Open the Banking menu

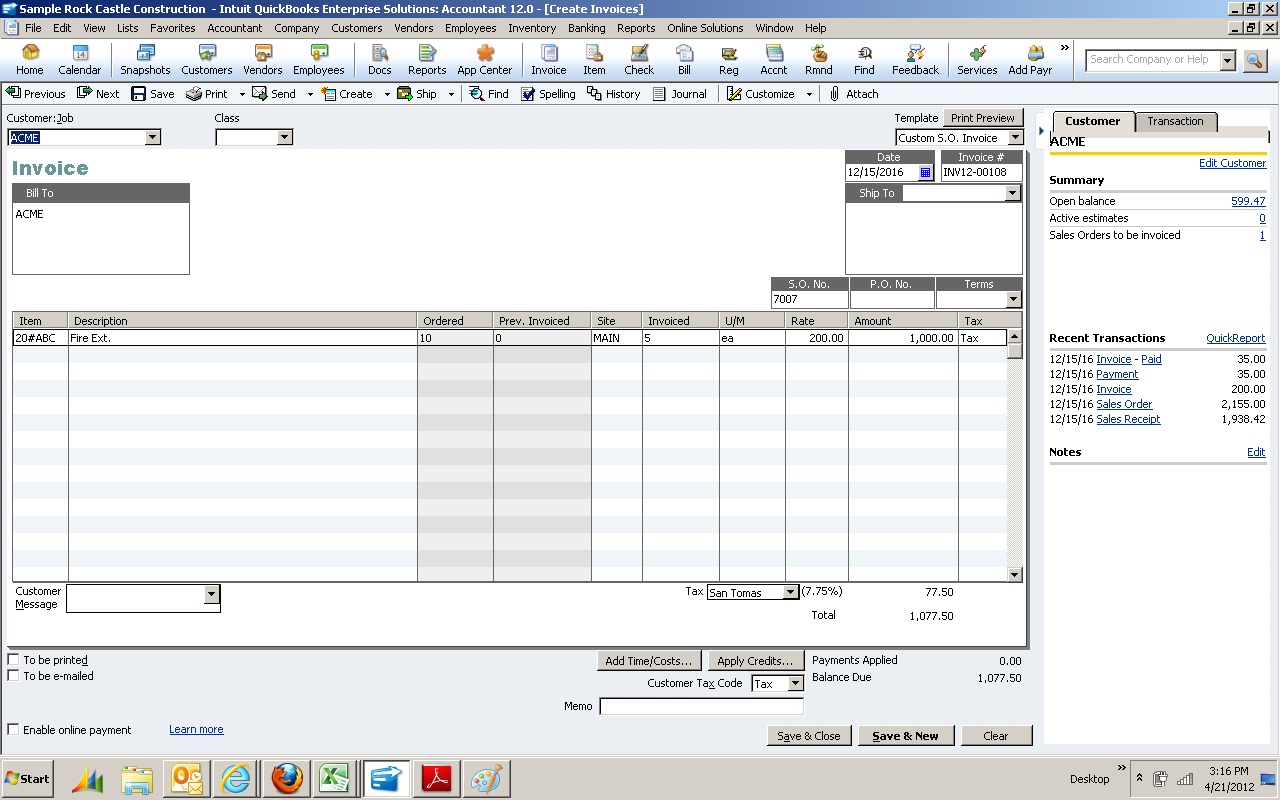[587, 28]
